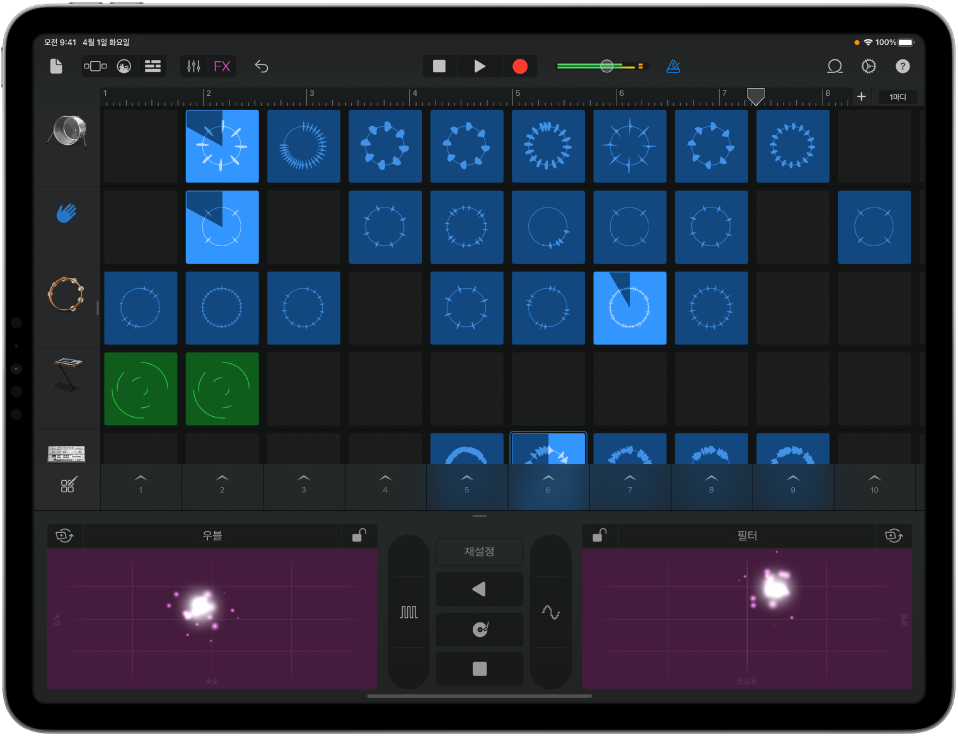Select the tambourine track icon
Screen dimensions: 958x737
66,294
